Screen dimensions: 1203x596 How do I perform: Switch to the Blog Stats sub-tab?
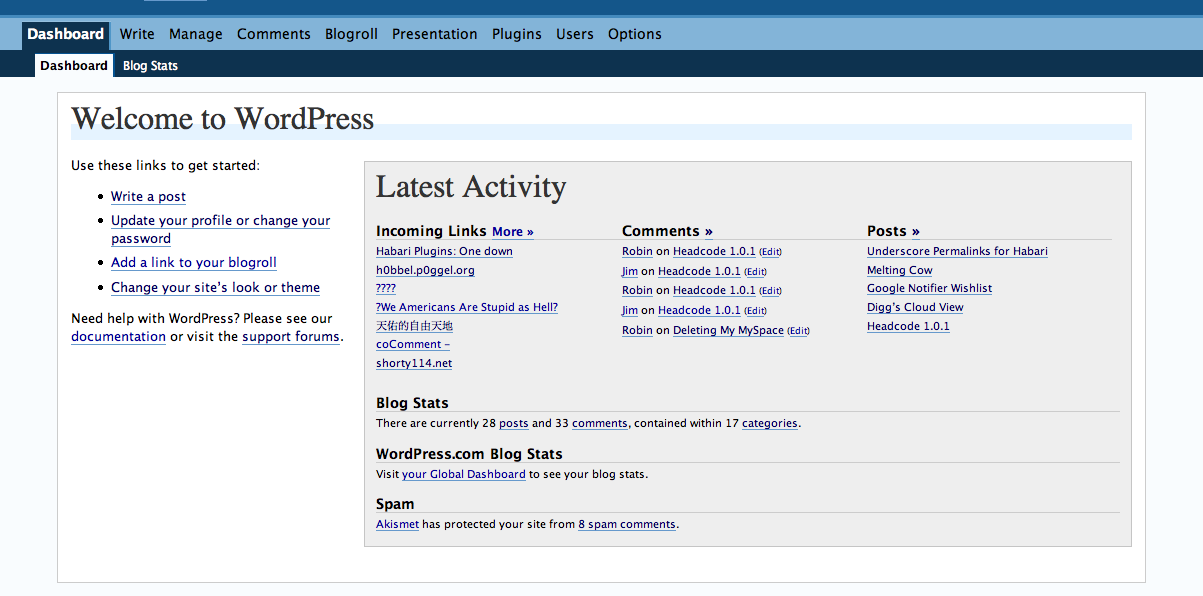(150, 66)
